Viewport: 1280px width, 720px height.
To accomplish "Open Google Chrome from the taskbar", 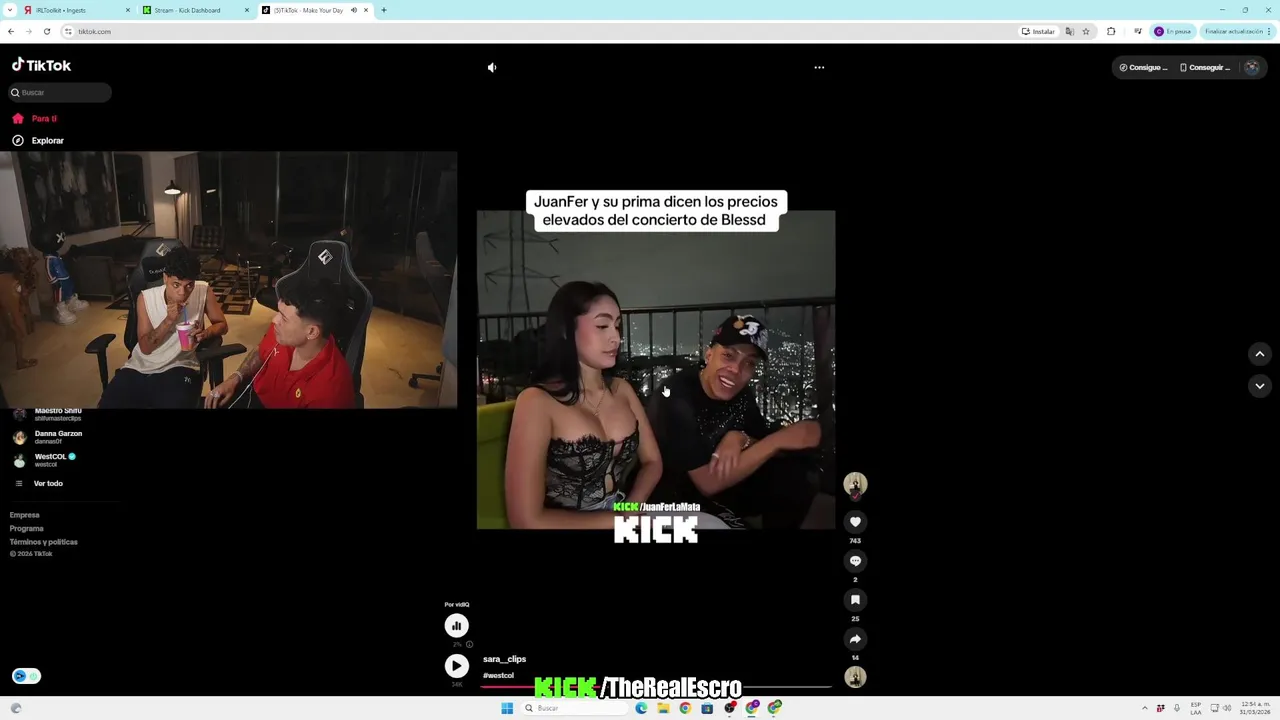I will (x=685, y=708).
